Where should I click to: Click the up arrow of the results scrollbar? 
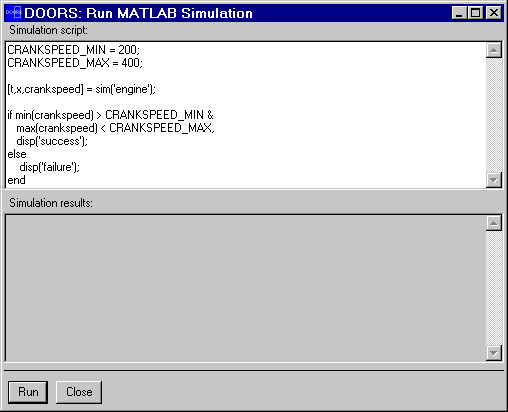pos(494,223)
